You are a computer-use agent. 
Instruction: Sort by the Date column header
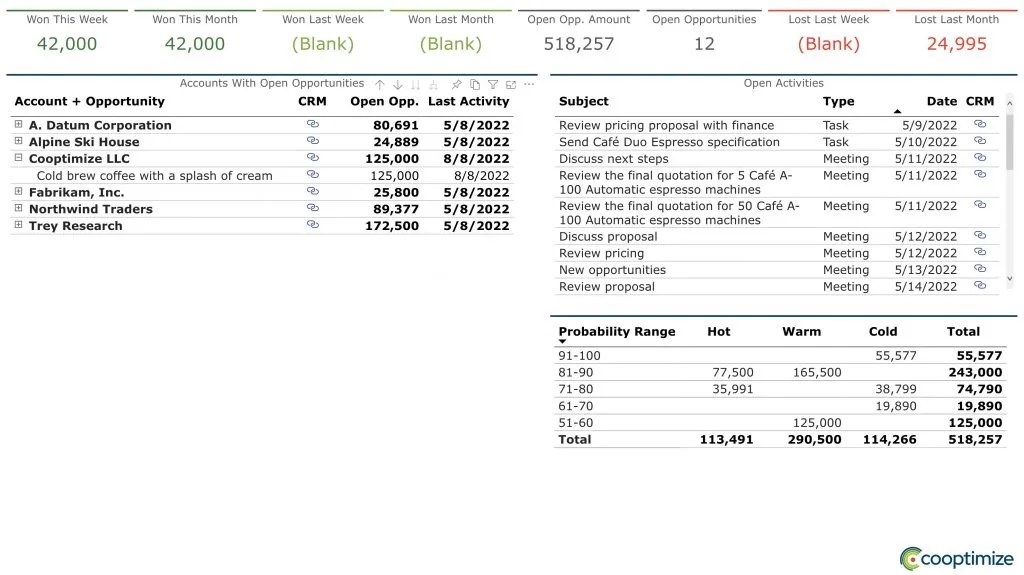pyautogui.click(x=941, y=102)
